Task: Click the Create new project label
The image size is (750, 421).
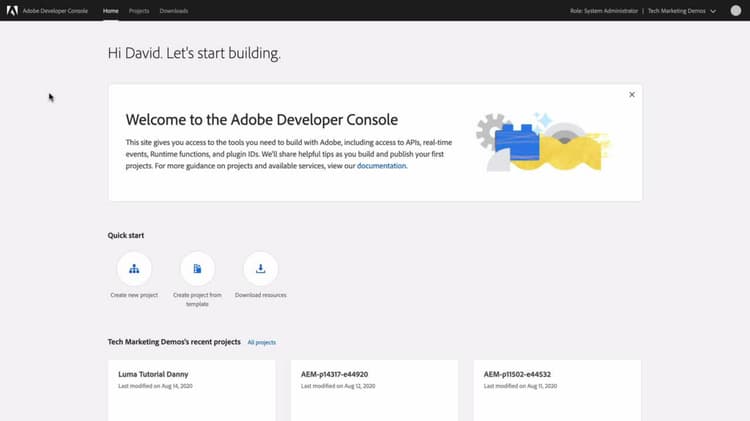Action: click(134, 295)
